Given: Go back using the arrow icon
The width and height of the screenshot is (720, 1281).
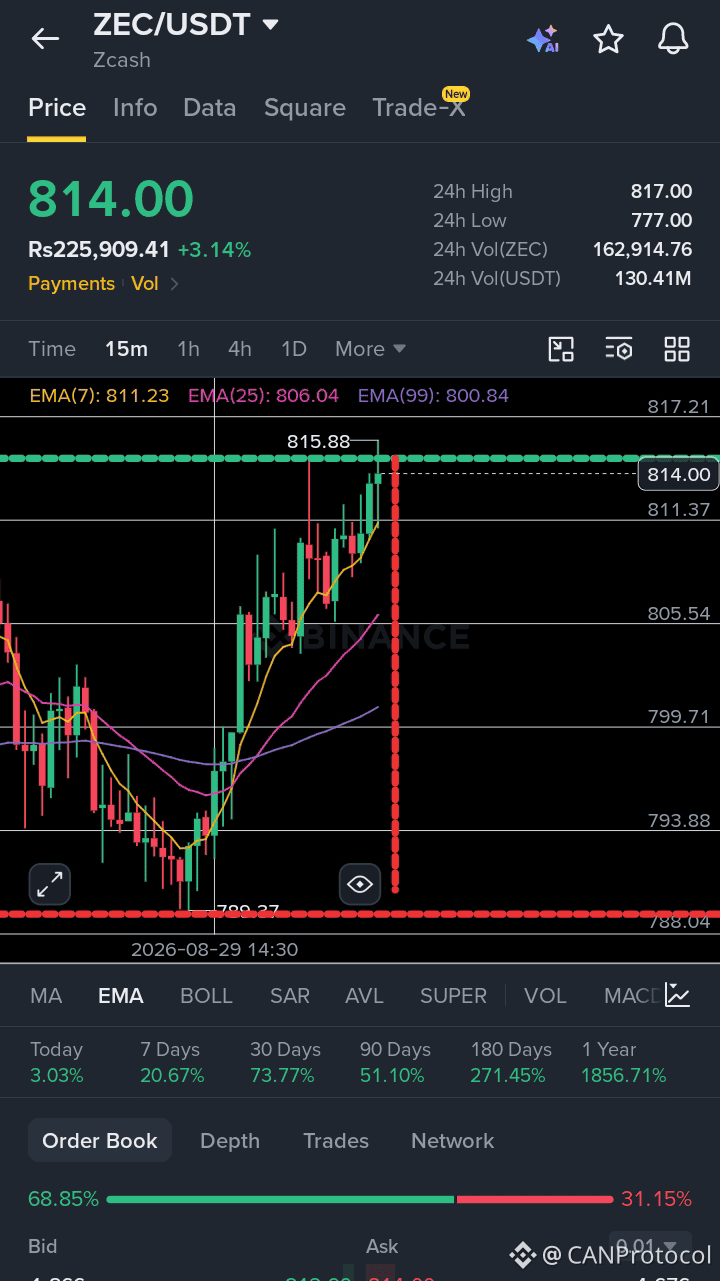Looking at the screenshot, I should coord(45,39).
